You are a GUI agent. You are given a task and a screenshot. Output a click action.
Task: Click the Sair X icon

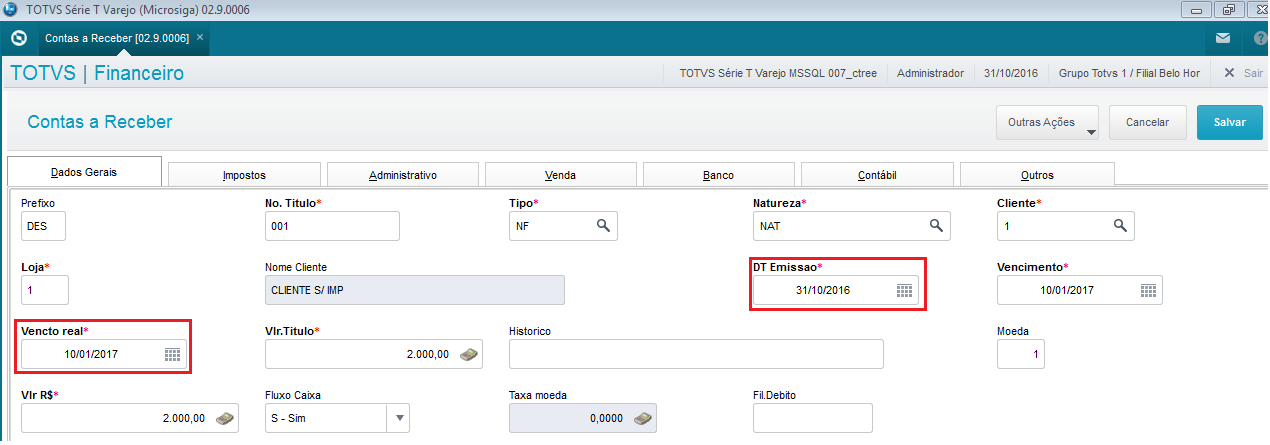click(1229, 73)
